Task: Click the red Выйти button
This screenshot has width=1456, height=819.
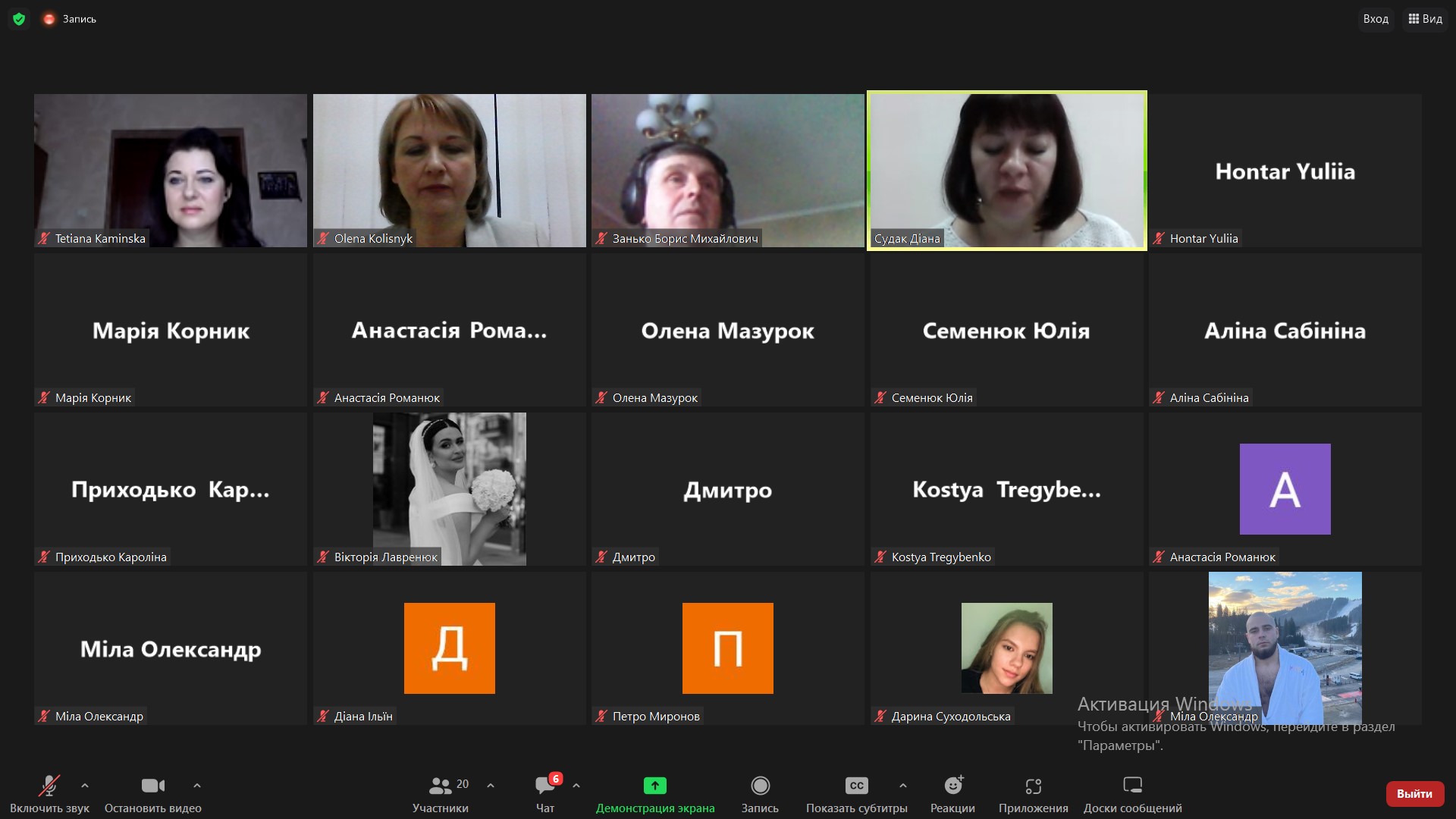Action: pos(1414,794)
